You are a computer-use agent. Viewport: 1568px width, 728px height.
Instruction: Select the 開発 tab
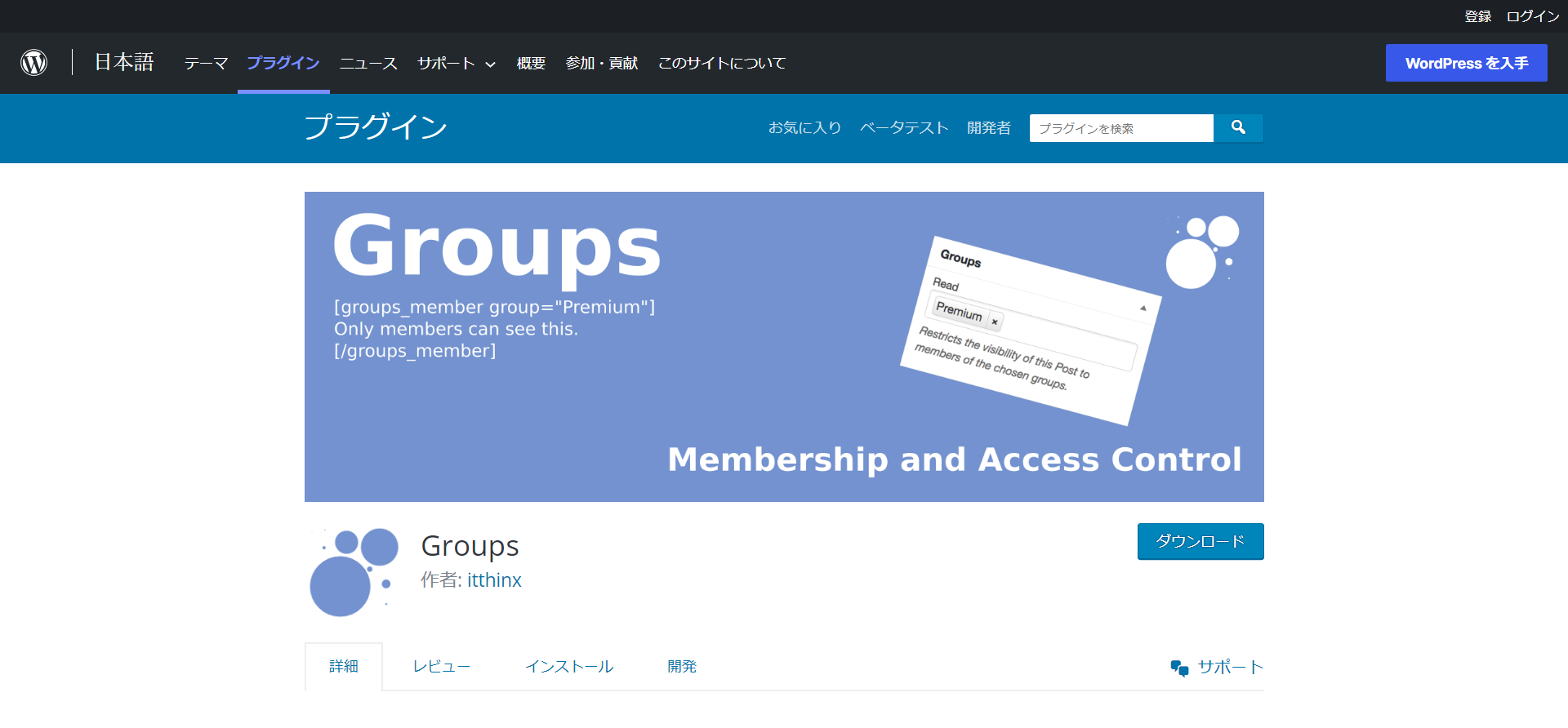pos(682,667)
